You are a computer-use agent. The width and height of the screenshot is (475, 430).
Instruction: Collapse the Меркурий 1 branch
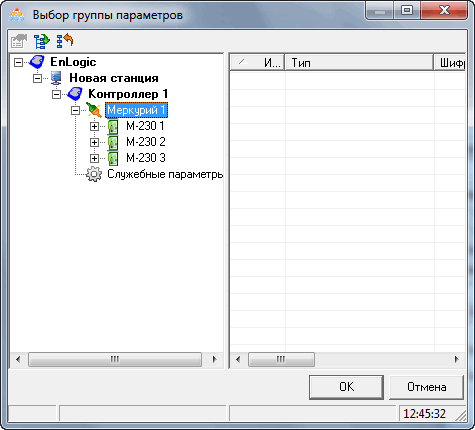pyautogui.click(x=76, y=110)
